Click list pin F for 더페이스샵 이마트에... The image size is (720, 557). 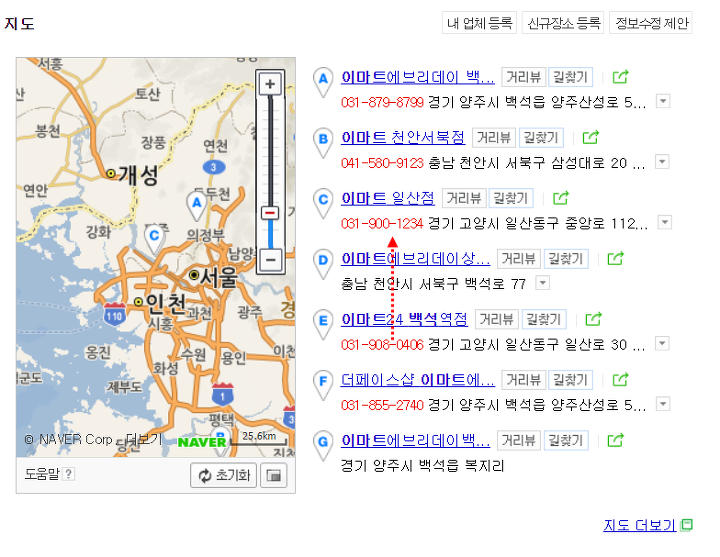coord(323,385)
